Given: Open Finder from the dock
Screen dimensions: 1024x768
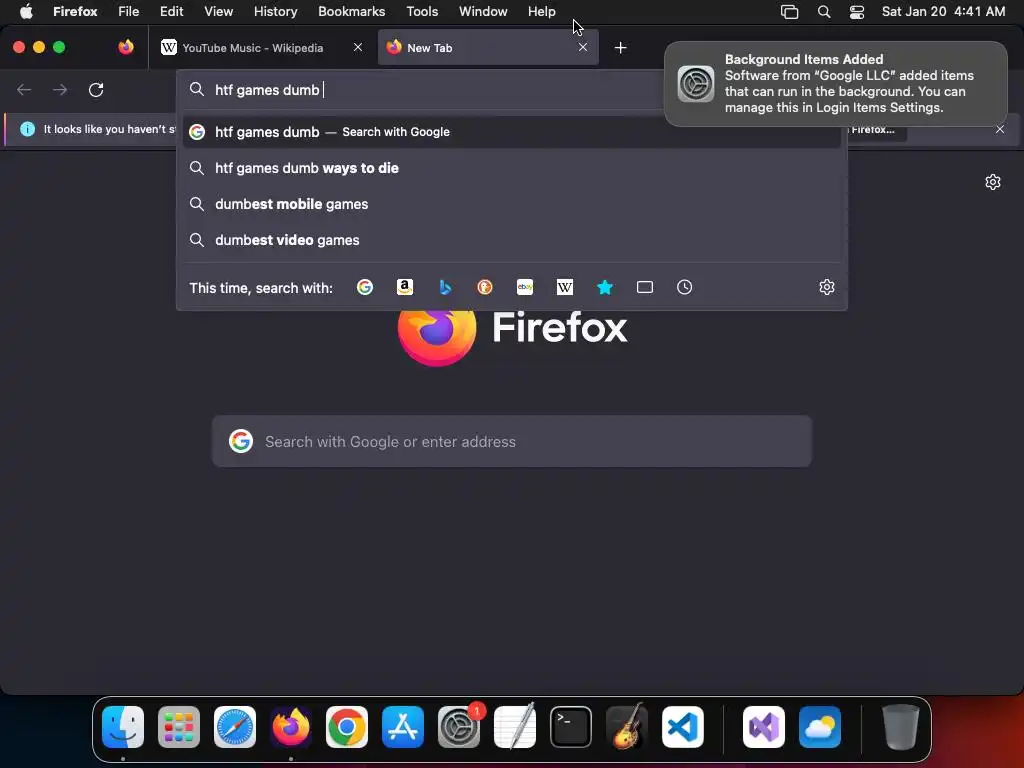Looking at the screenshot, I should coord(123,727).
